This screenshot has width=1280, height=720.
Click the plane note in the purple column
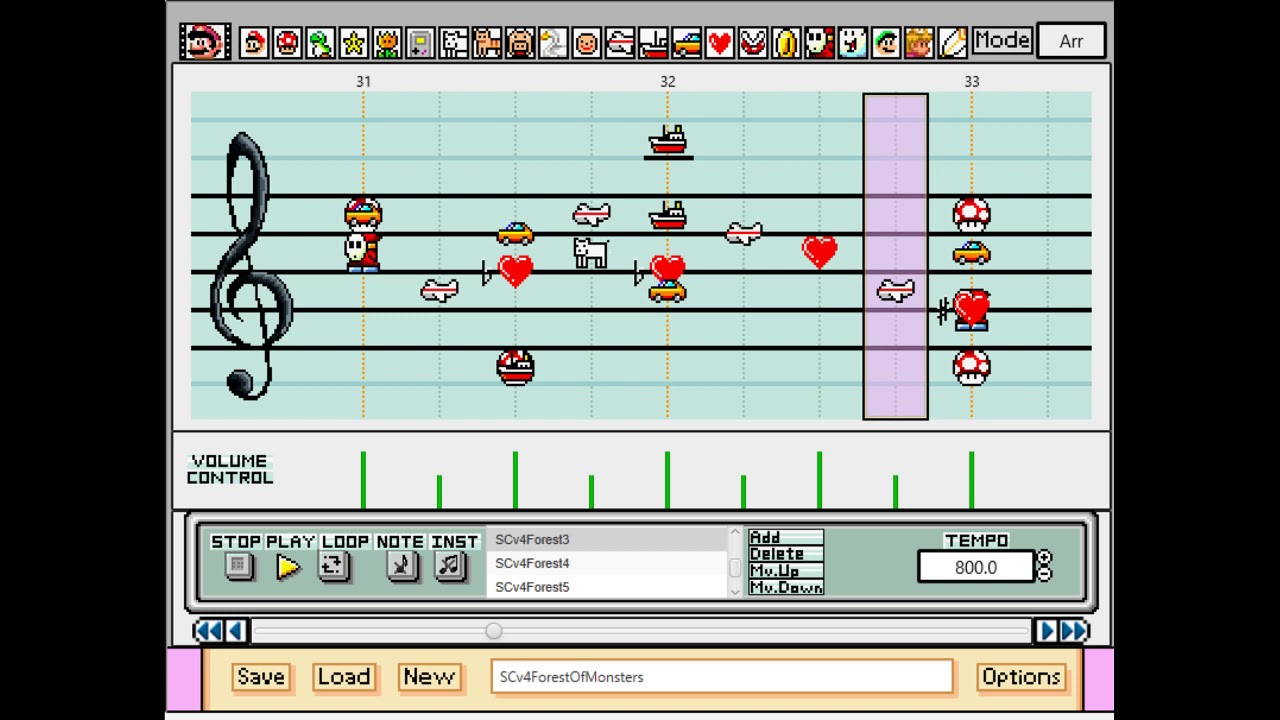(895, 291)
